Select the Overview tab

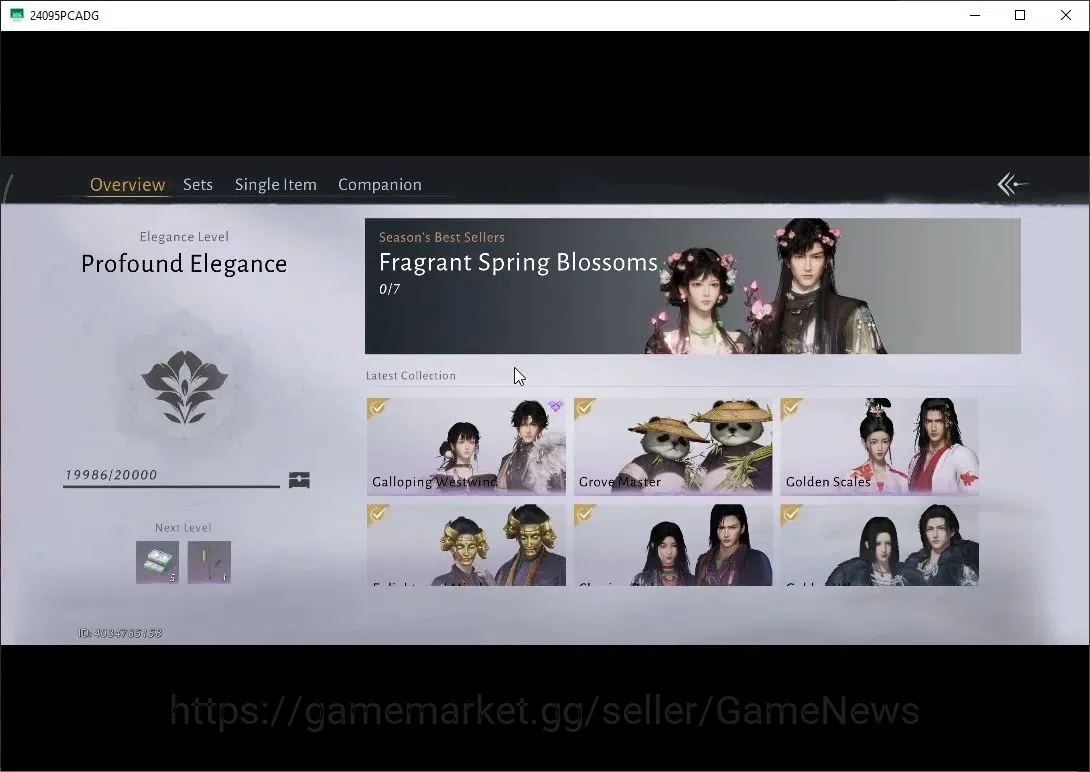127,184
